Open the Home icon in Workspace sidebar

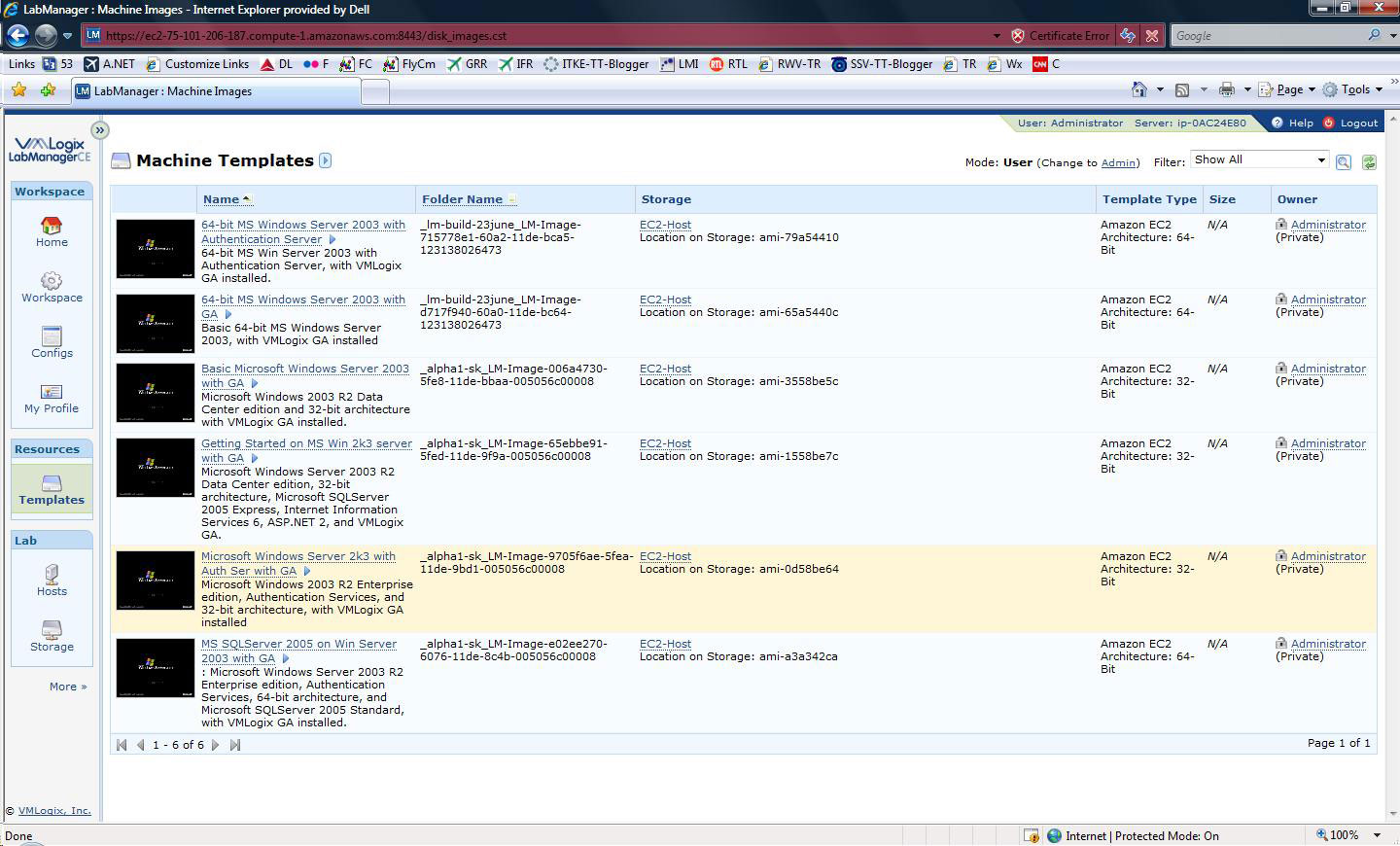click(x=52, y=226)
